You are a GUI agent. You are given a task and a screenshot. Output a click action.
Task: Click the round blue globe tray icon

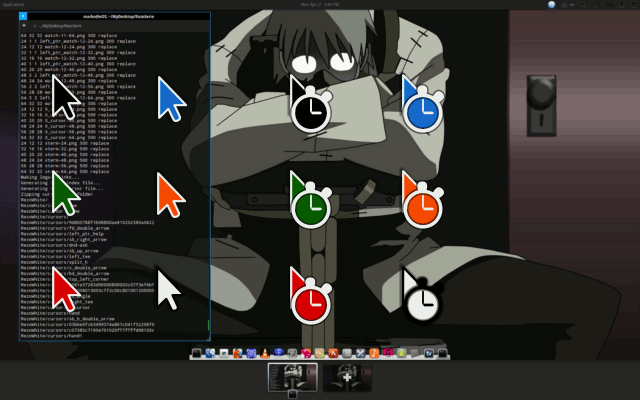[551, 4]
